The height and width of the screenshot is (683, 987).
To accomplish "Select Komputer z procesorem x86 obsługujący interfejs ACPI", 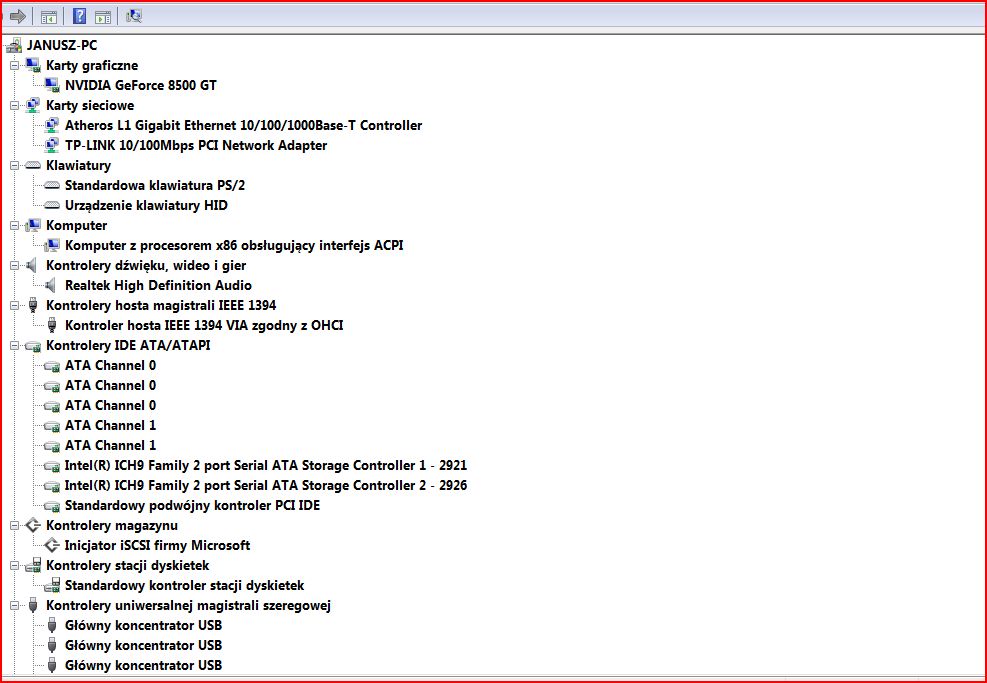I will 234,246.
